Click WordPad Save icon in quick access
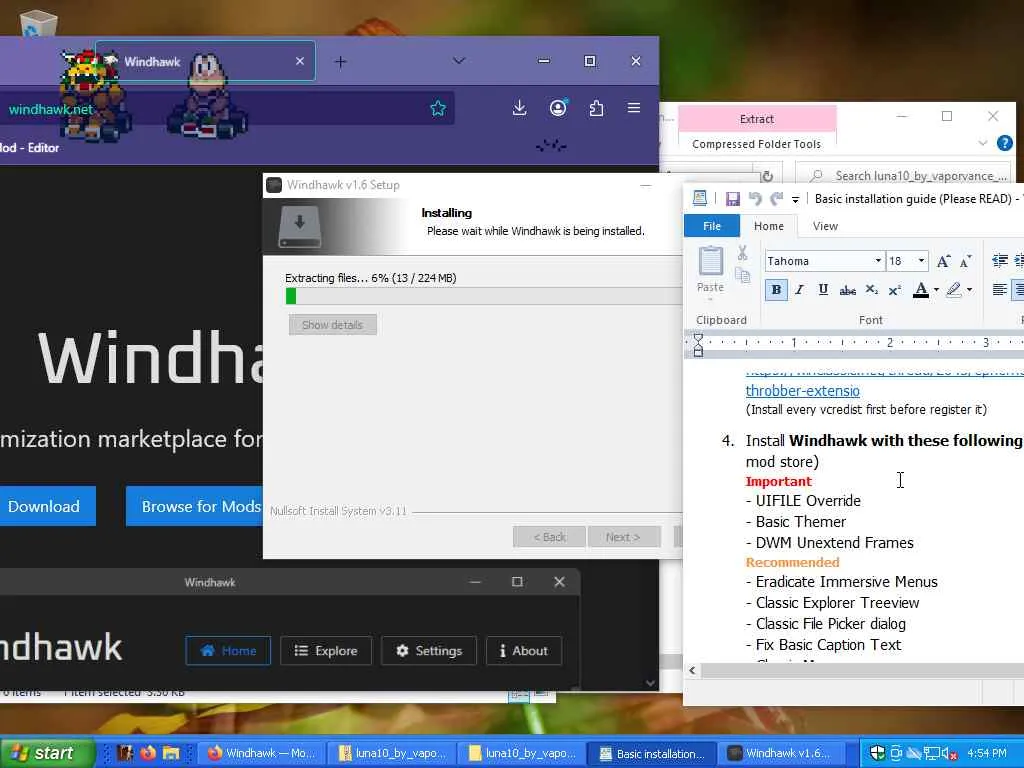The height and width of the screenshot is (768, 1024). click(733, 199)
